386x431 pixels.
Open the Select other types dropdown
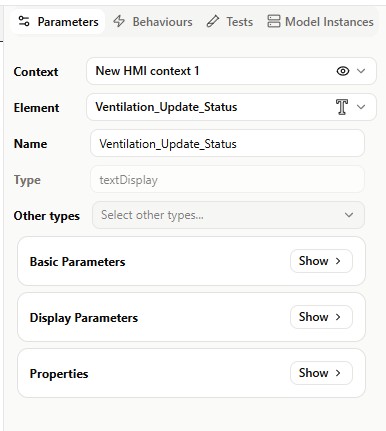(x=228, y=215)
